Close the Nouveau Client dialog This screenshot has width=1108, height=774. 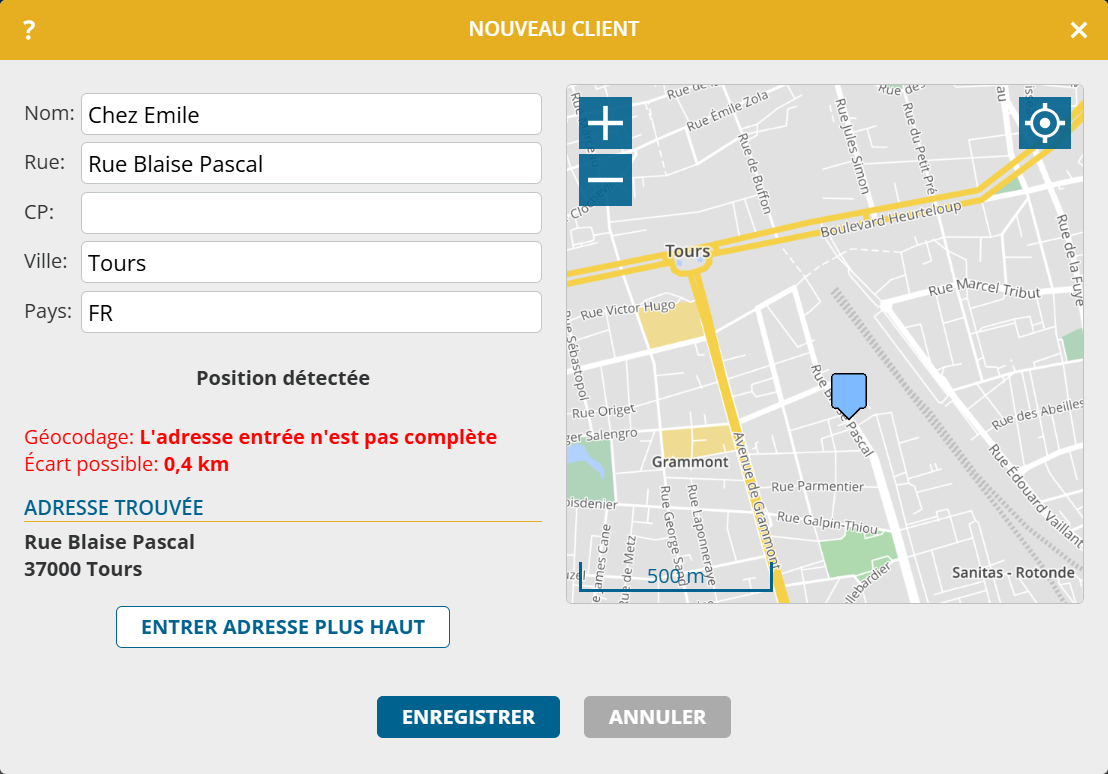pos(1078,30)
